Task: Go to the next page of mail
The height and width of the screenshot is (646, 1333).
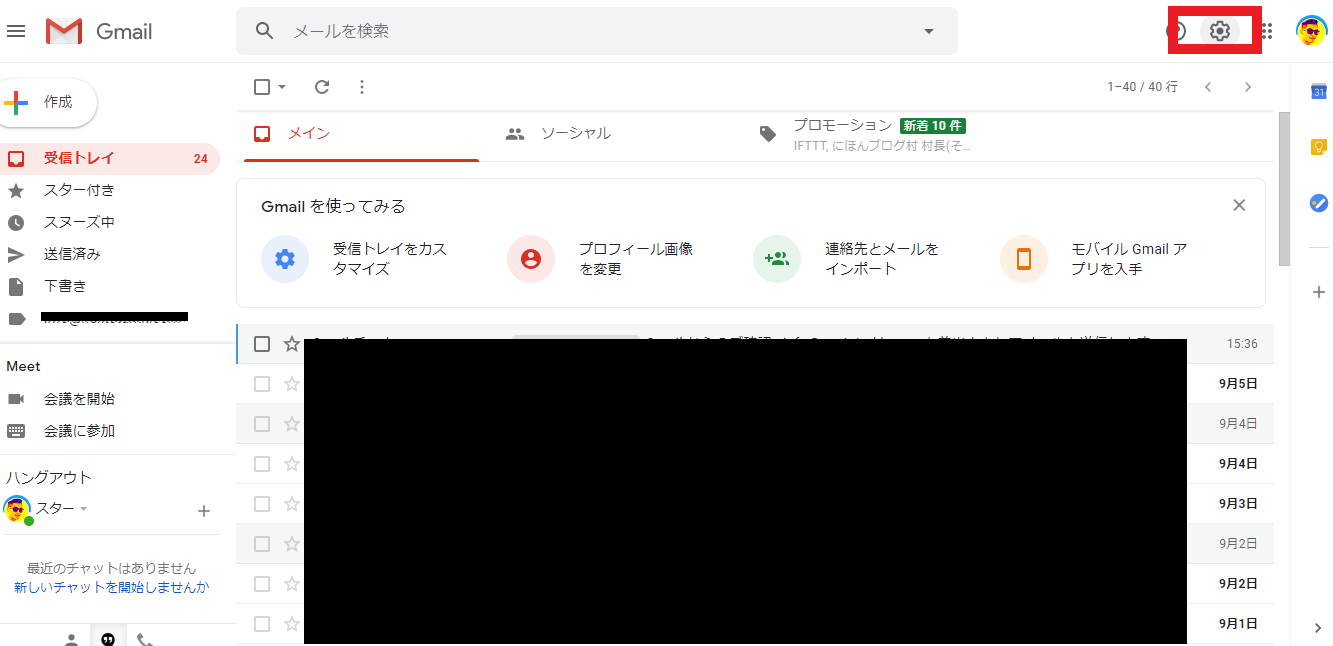Action: tap(1247, 87)
